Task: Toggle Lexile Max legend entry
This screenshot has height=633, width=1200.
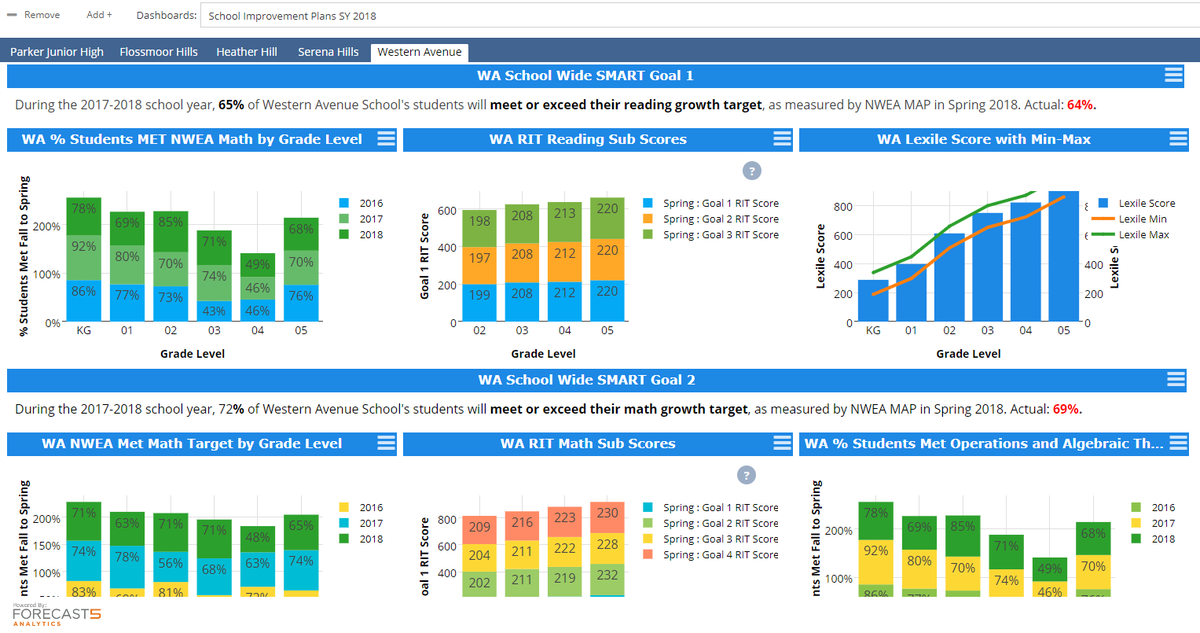Action: [1133, 234]
